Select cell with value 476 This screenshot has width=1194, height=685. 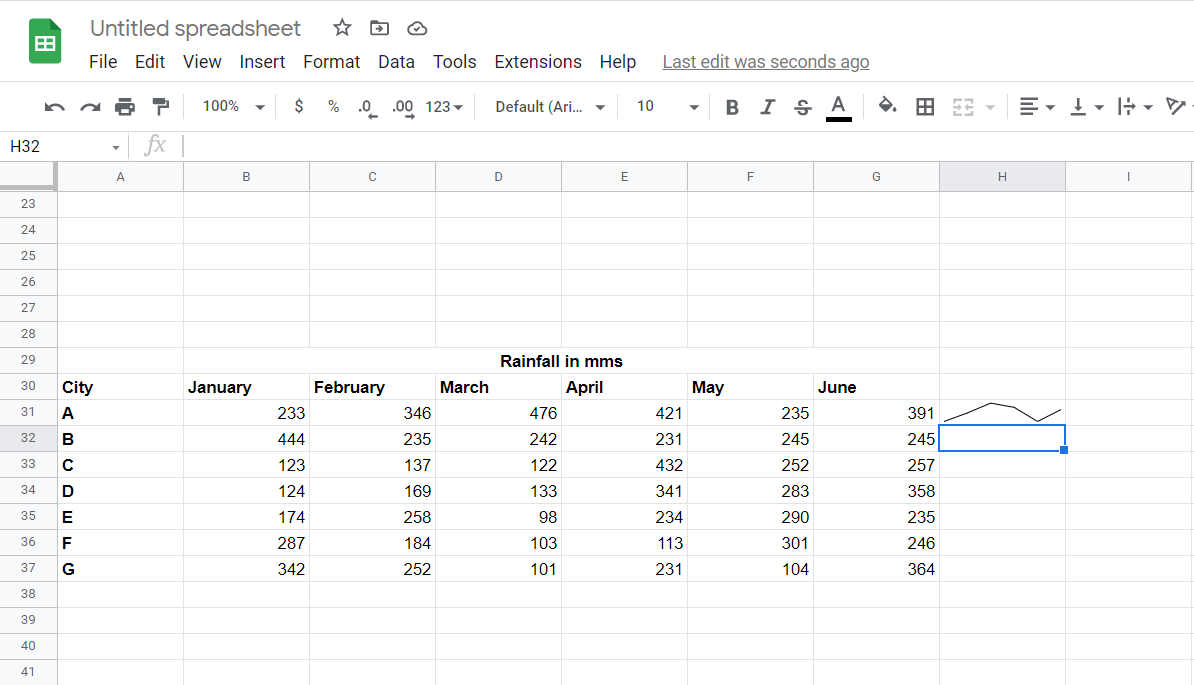(x=498, y=413)
